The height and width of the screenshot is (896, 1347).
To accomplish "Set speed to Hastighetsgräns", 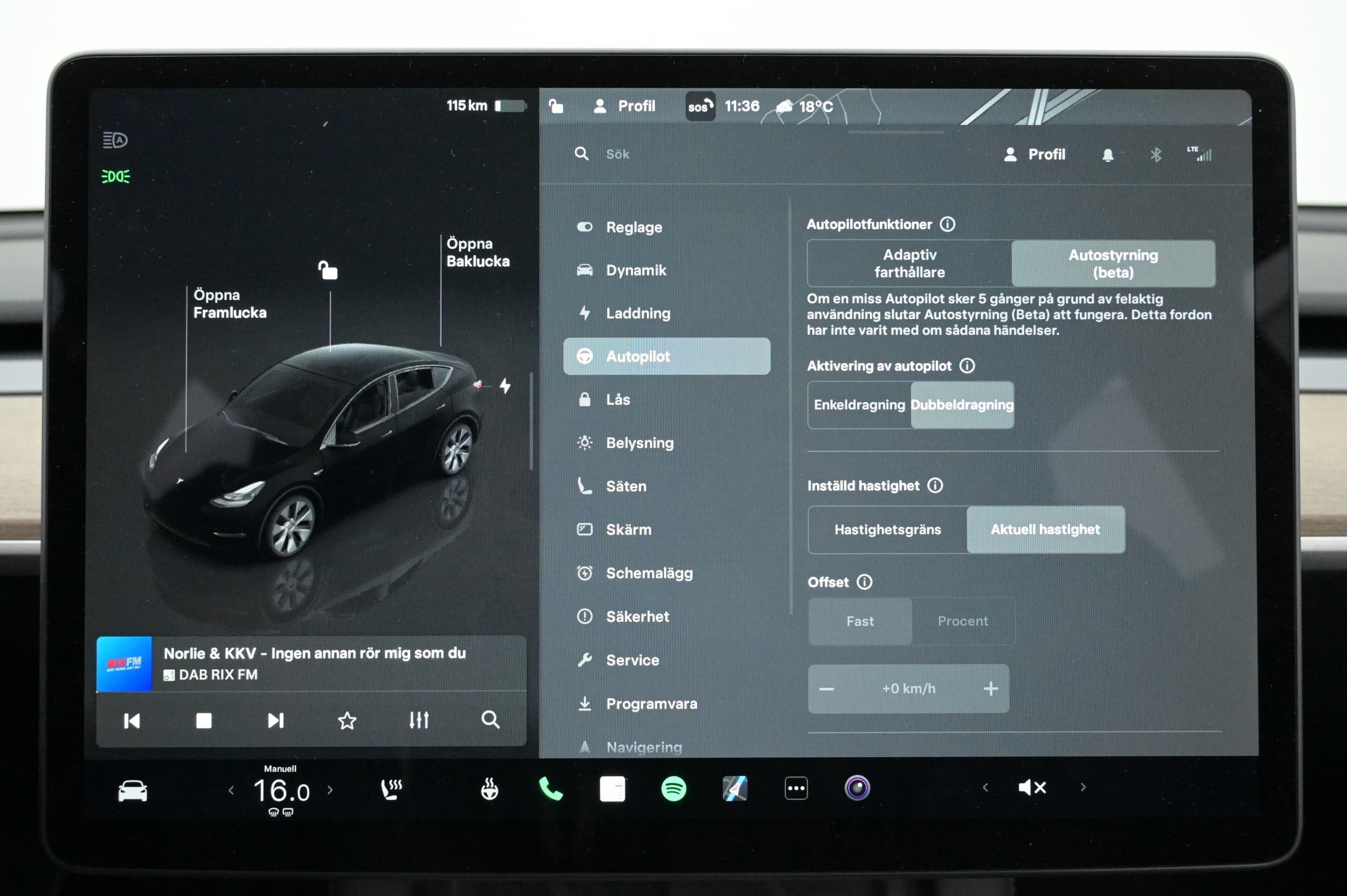I will click(887, 530).
